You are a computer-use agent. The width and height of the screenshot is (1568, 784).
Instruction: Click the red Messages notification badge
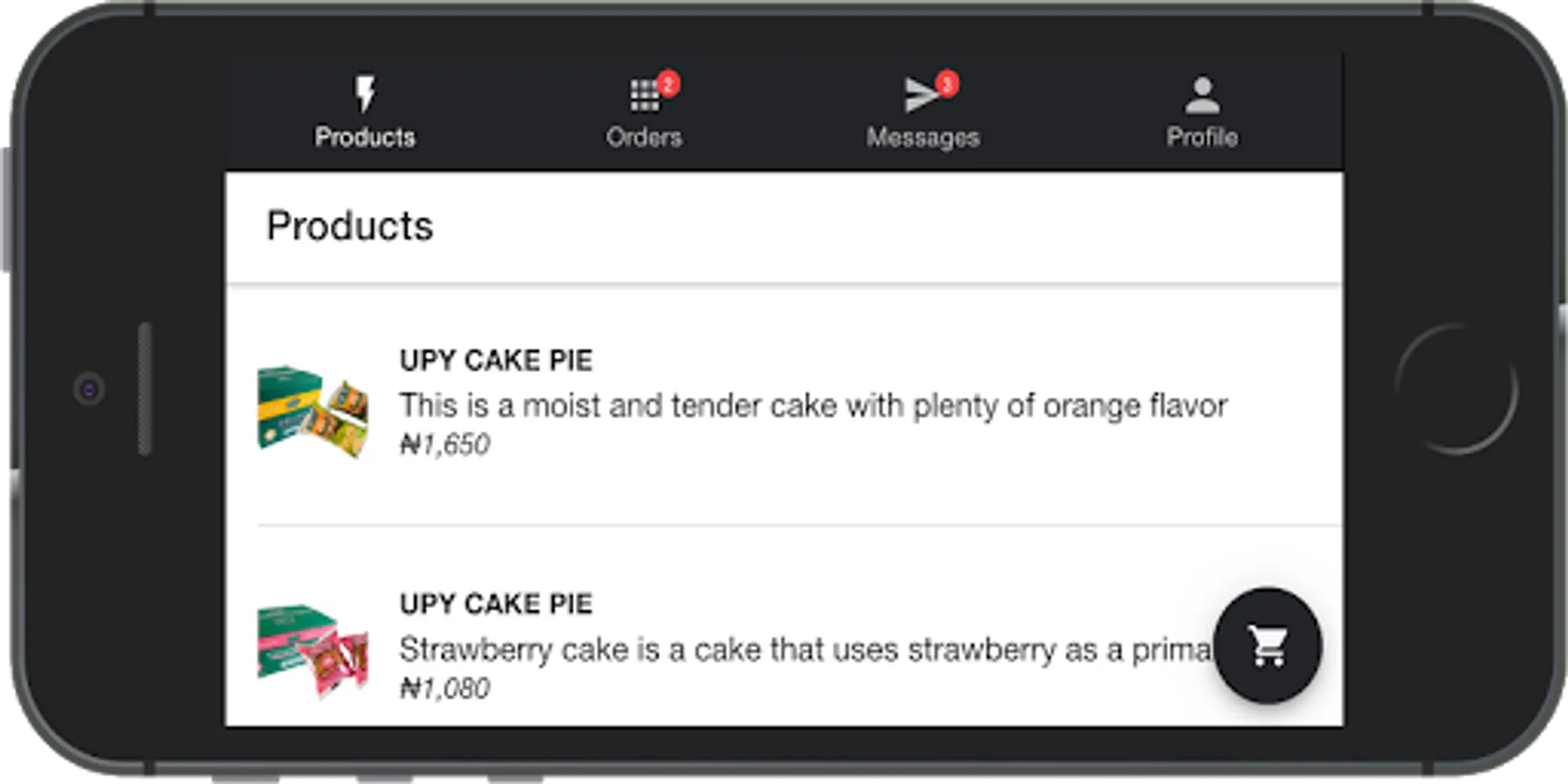pyautogui.click(x=947, y=84)
